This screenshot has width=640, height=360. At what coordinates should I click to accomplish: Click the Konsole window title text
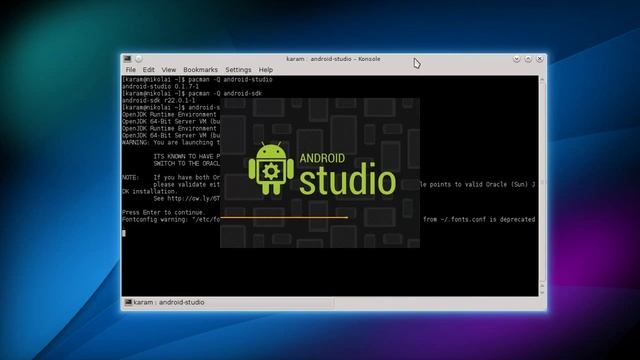(x=333, y=59)
